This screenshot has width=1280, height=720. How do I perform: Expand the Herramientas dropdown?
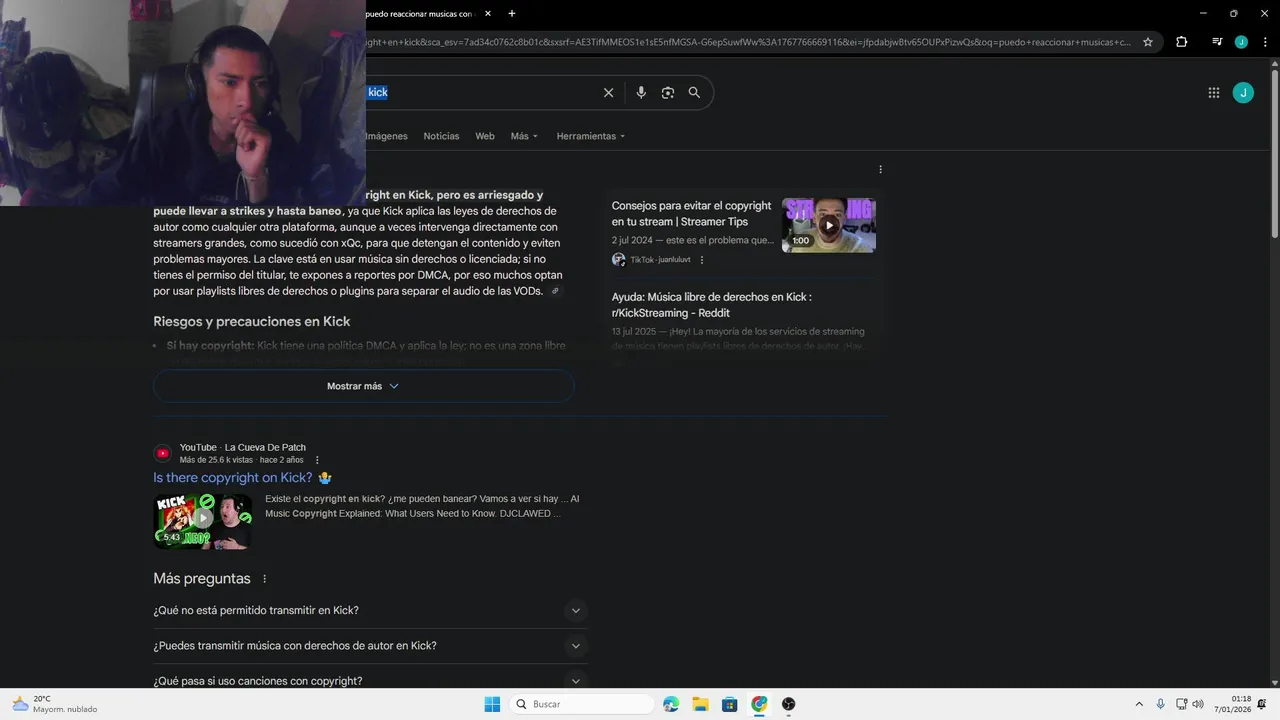(591, 136)
